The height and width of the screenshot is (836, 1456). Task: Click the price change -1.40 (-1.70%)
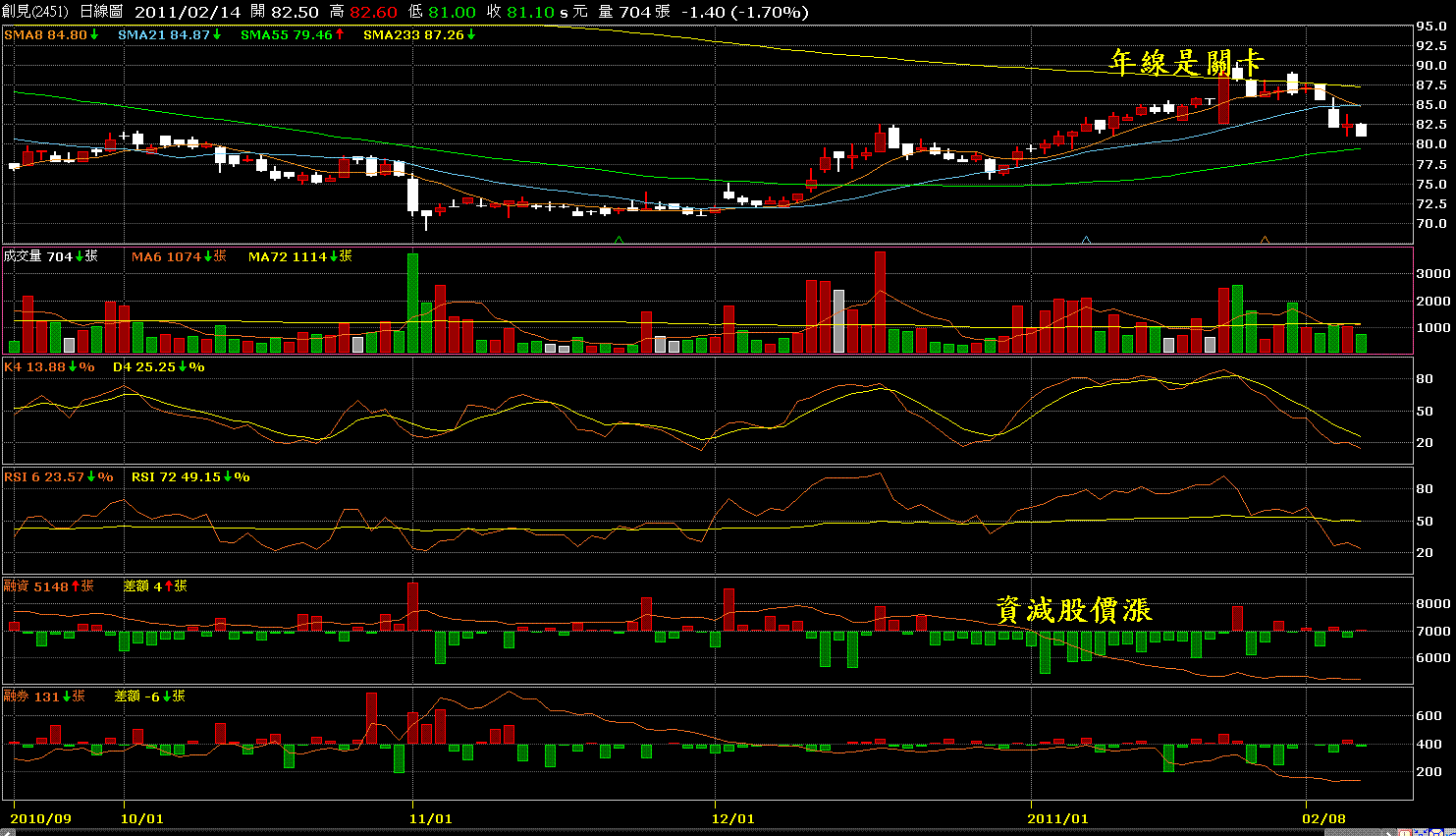point(744,12)
